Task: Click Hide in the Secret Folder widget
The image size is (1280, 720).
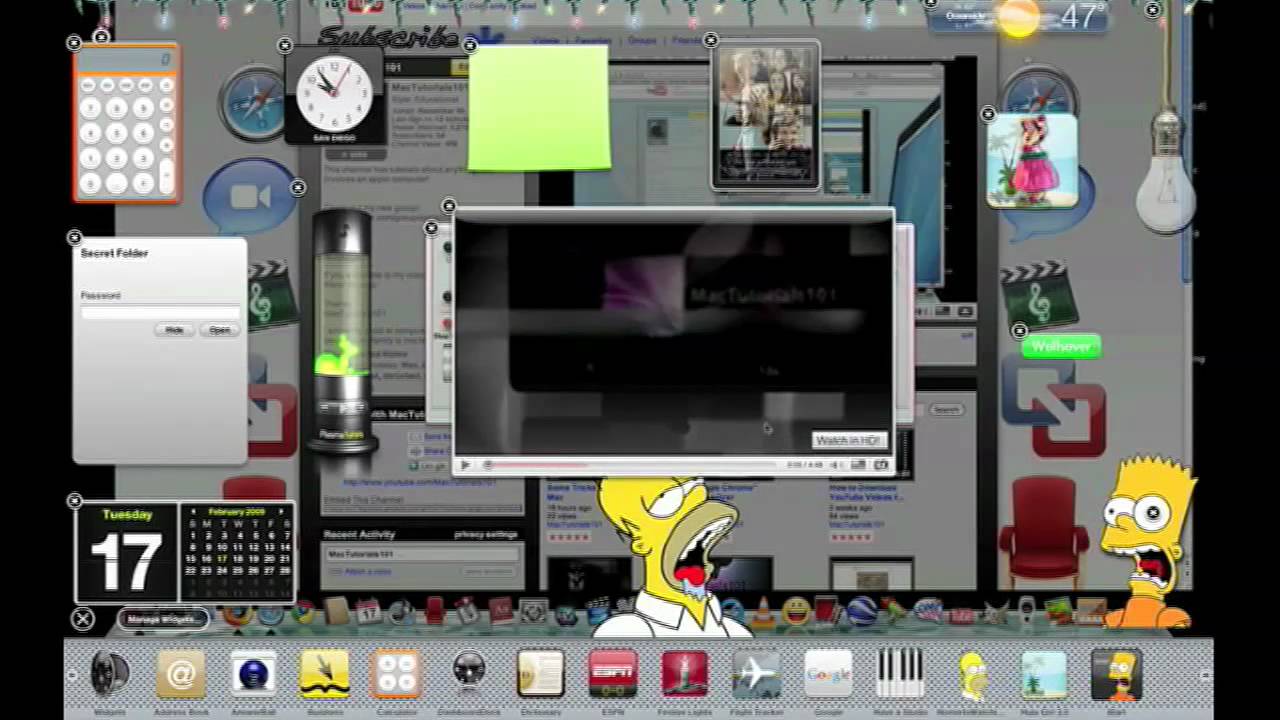Action: 175,329
